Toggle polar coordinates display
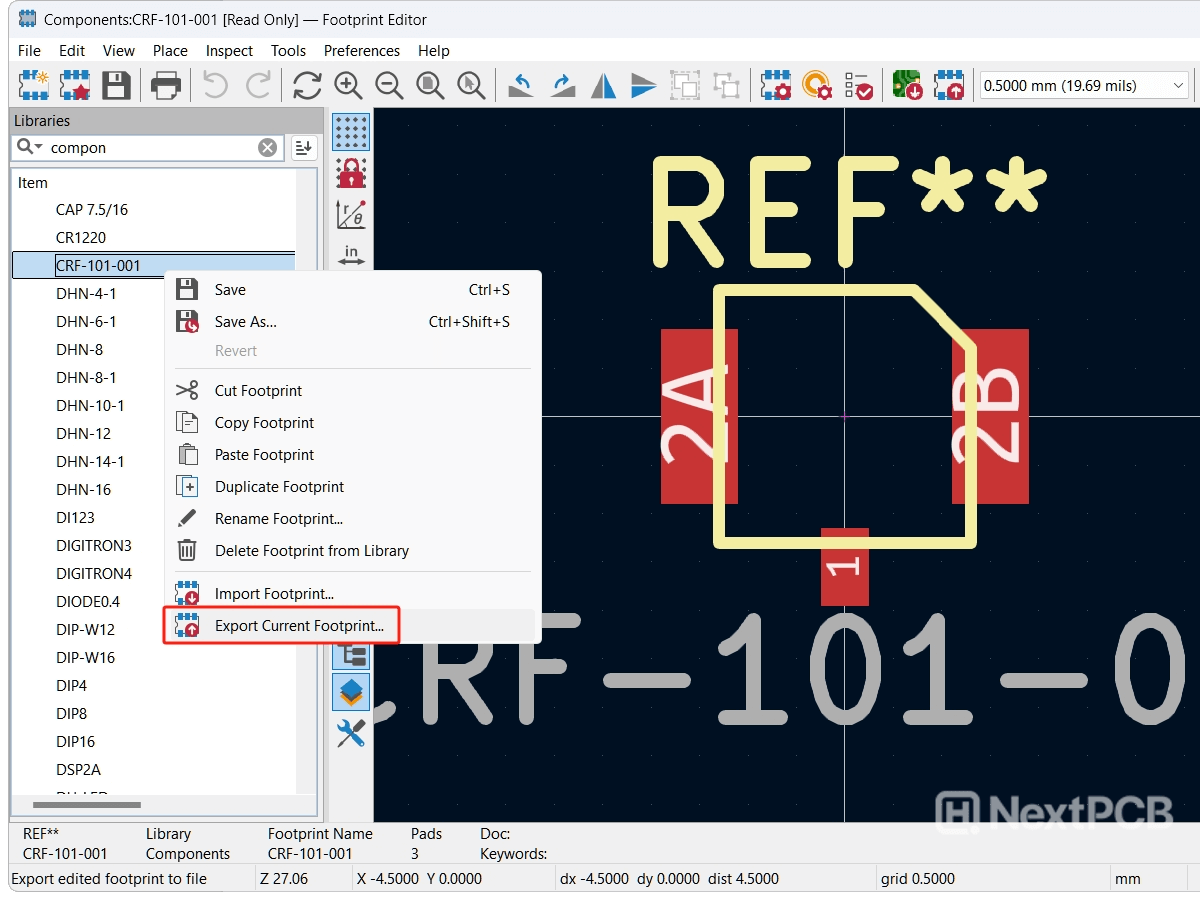Screen dimensions: 1200x900 [x=351, y=214]
